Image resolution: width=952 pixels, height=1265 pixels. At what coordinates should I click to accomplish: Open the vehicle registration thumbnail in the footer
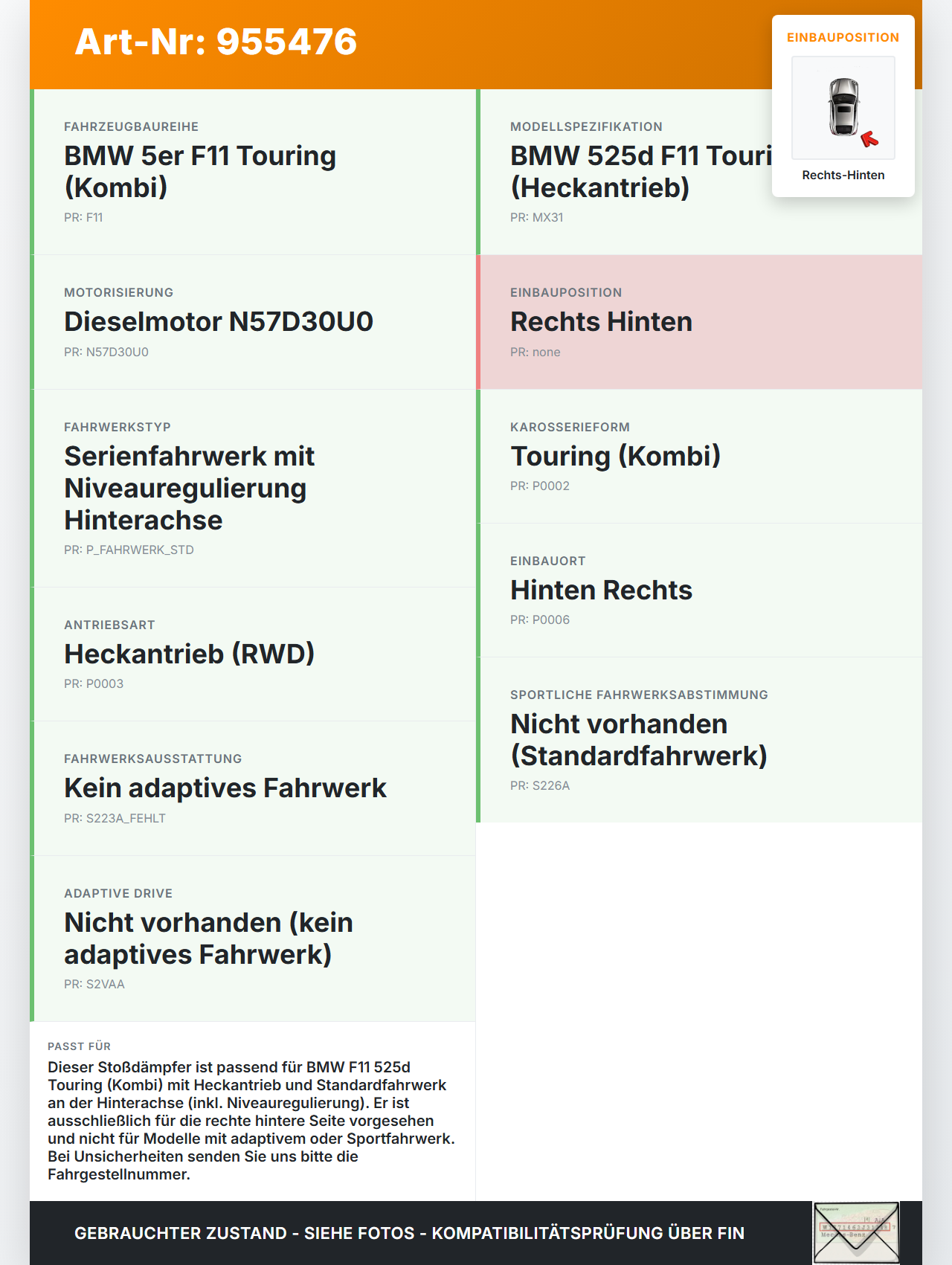pos(856,1232)
